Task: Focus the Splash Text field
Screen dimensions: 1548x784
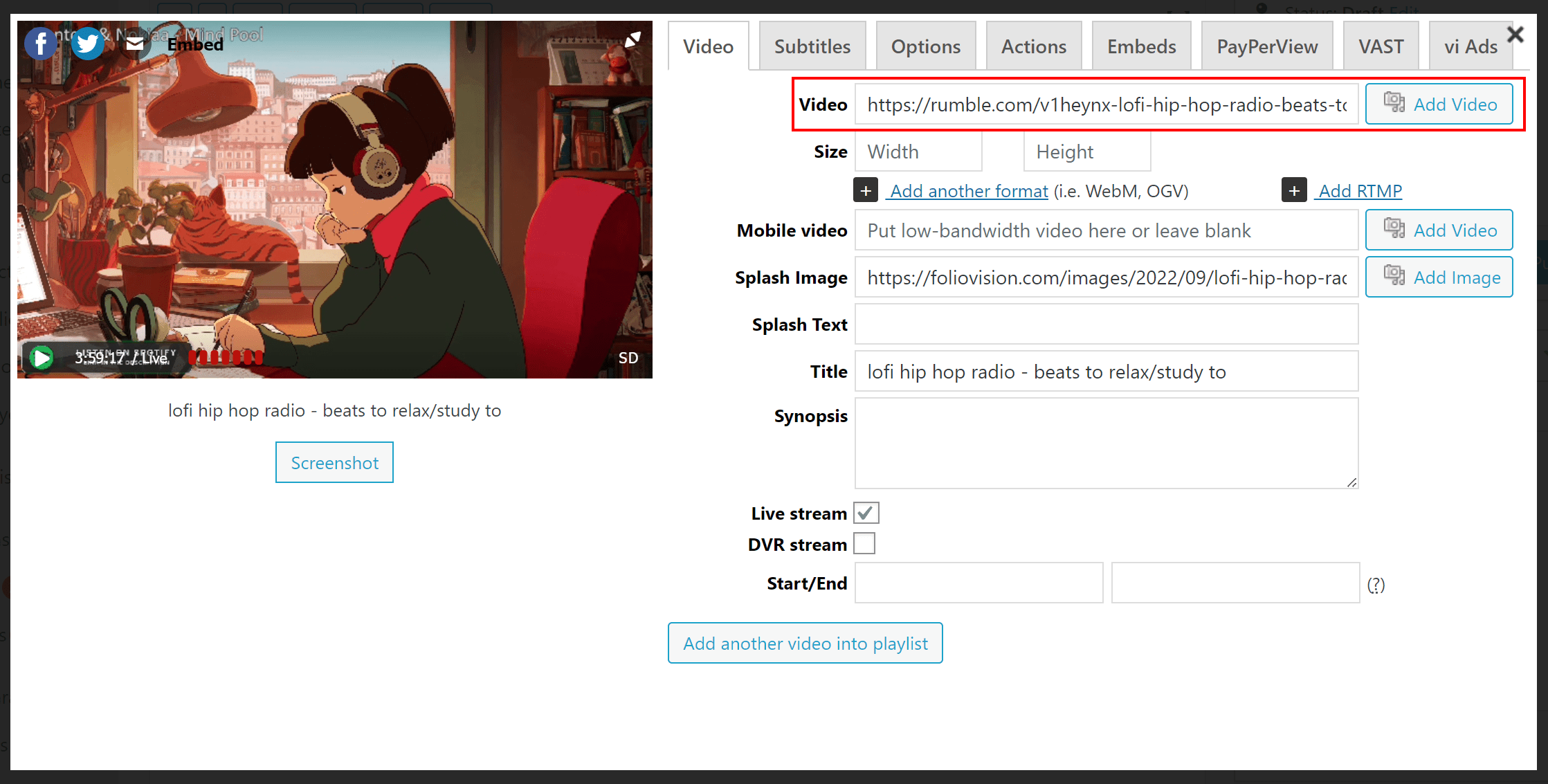Action: click(1107, 325)
